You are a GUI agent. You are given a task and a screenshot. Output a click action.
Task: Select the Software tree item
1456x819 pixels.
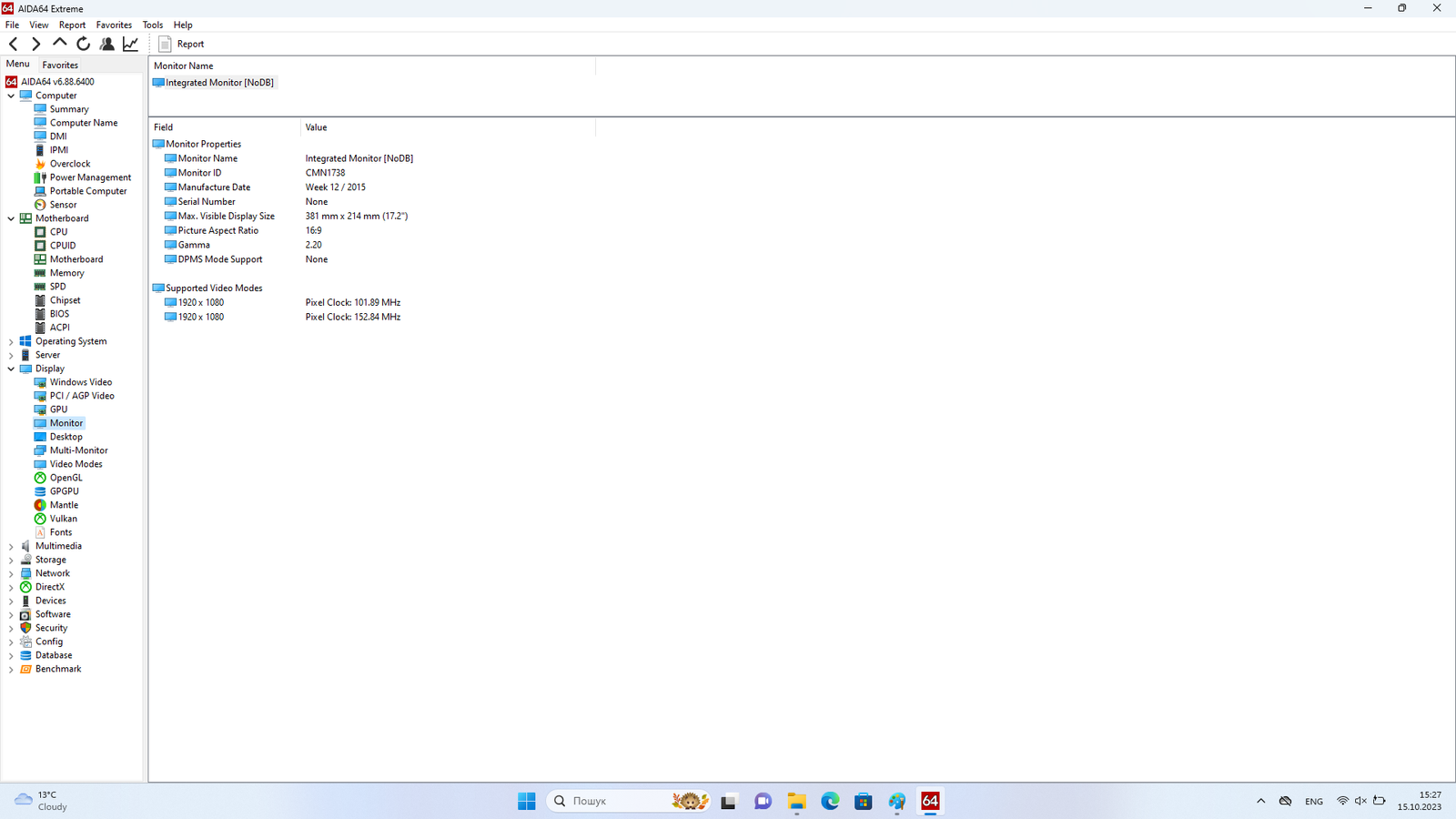[x=45, y=614]
